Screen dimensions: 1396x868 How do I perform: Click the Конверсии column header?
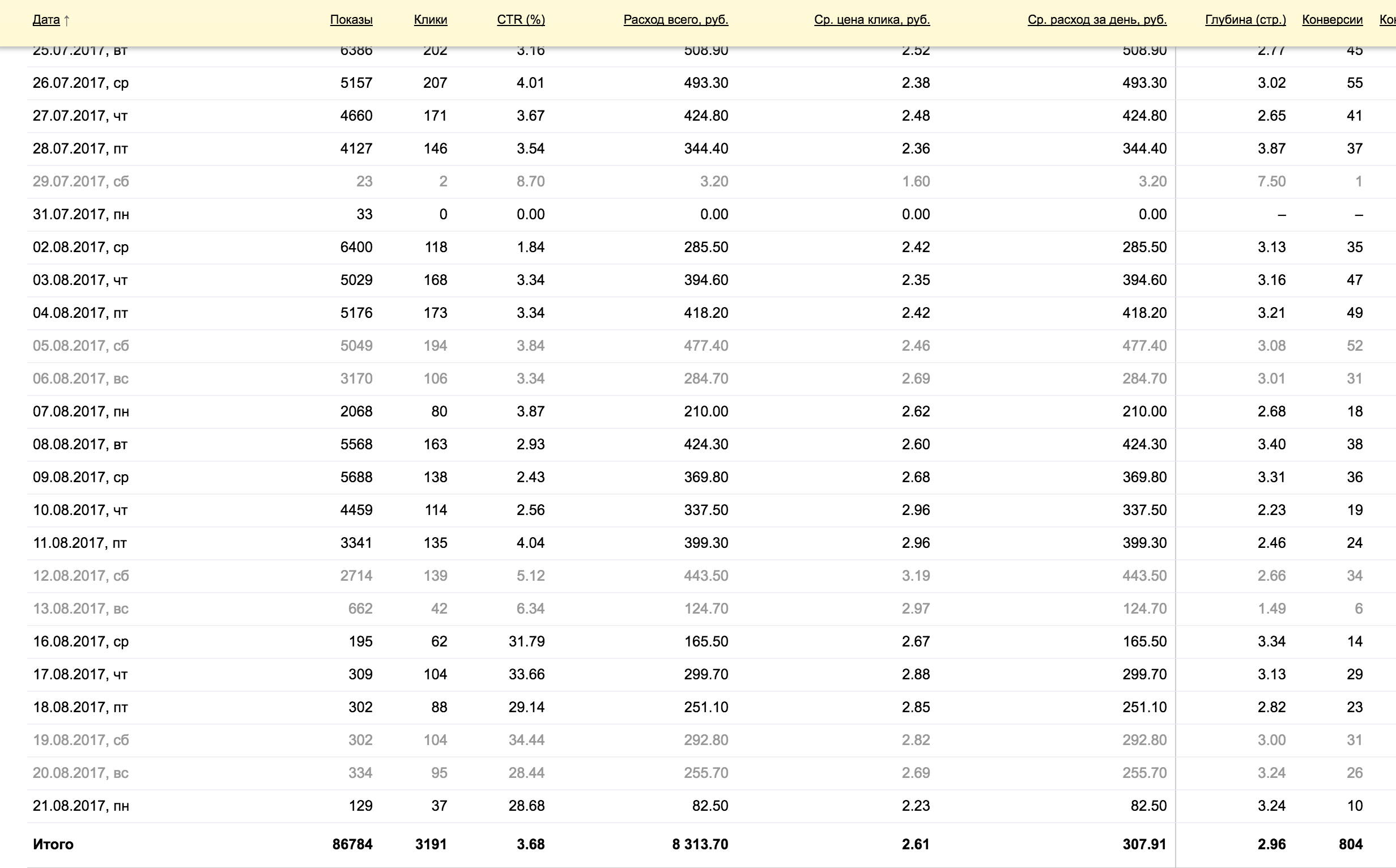tap(1332, 19)
